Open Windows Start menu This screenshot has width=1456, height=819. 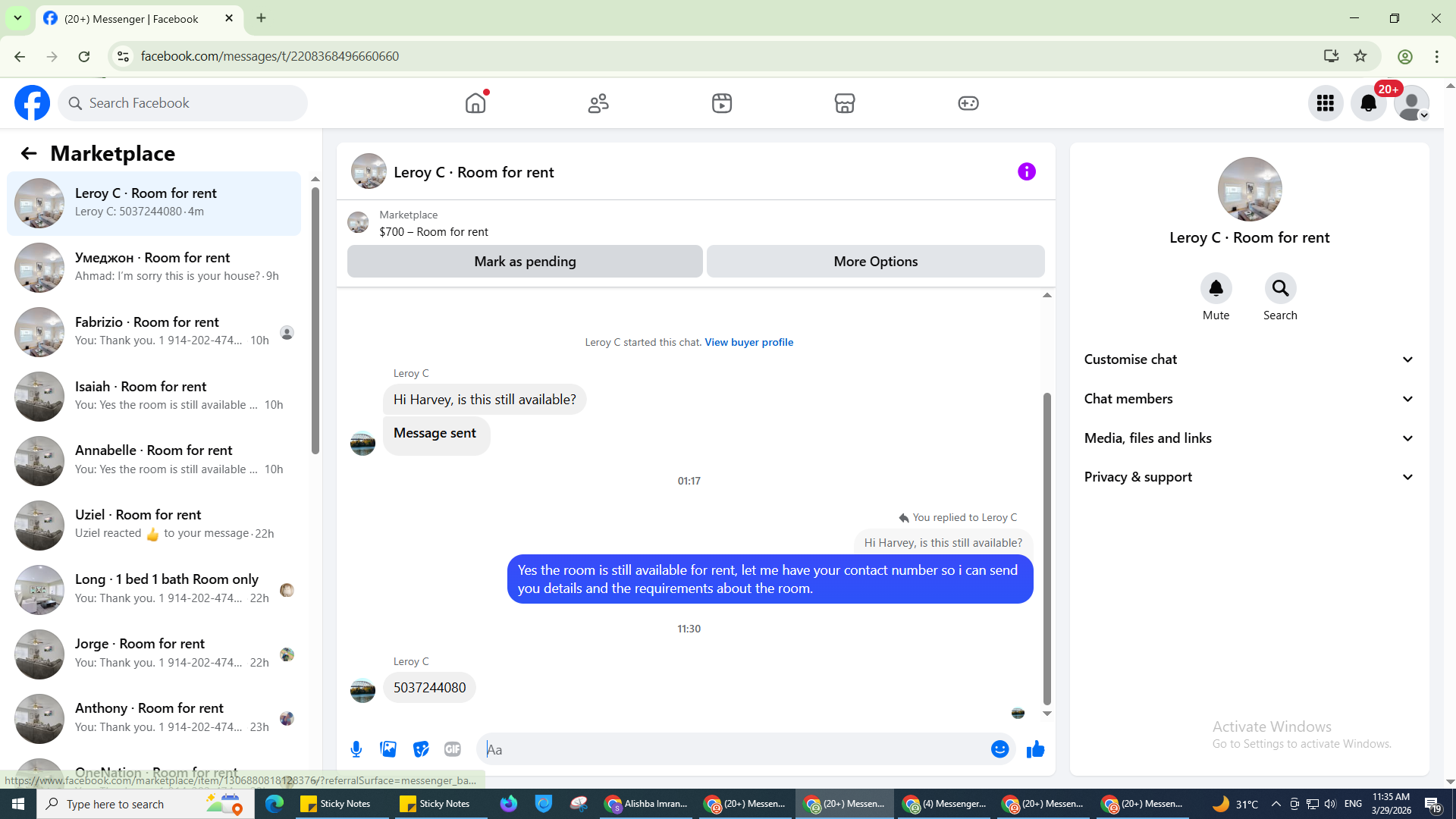(x=18, y=804)
